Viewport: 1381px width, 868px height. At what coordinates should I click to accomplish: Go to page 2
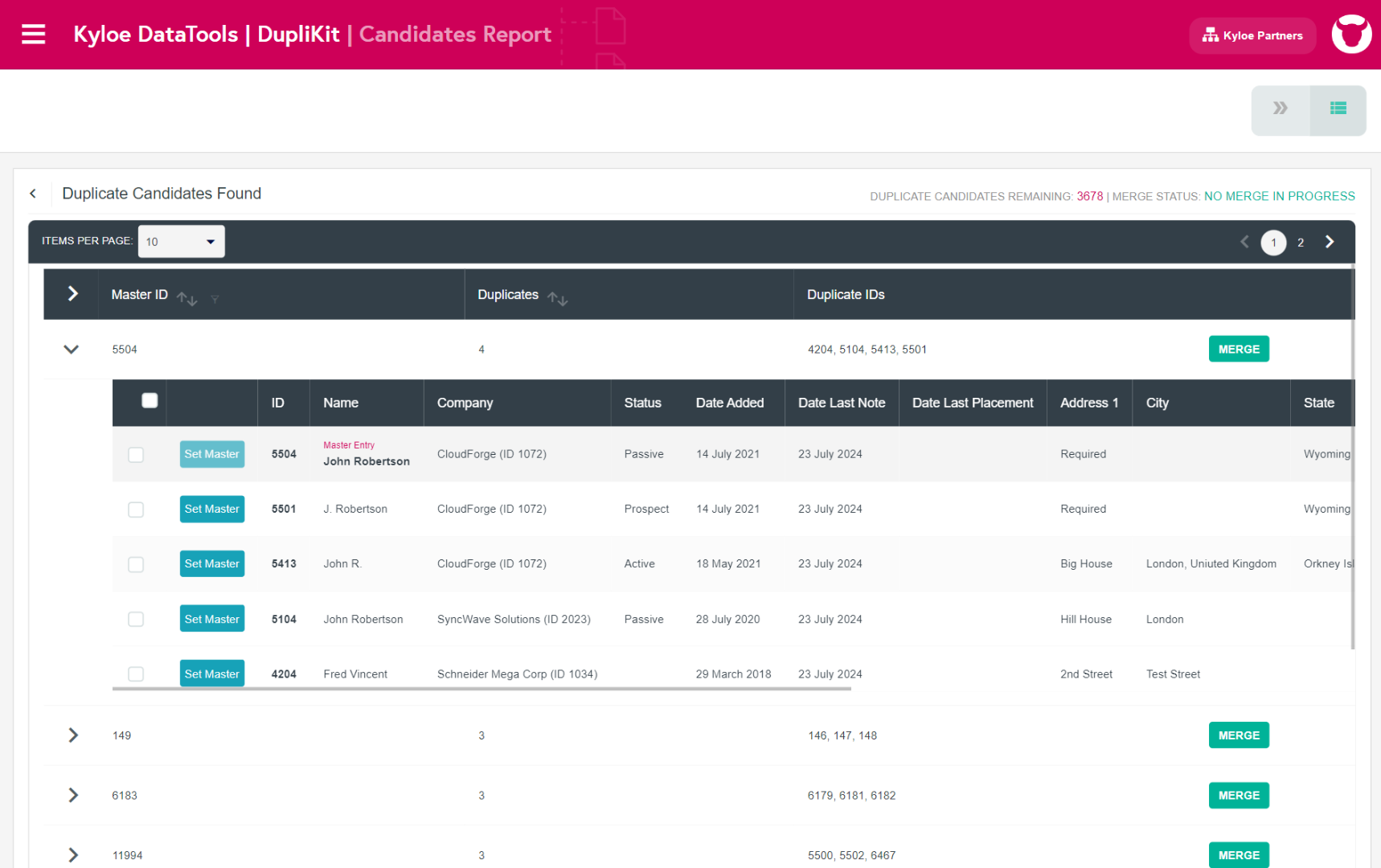[x=1301, y=243]
